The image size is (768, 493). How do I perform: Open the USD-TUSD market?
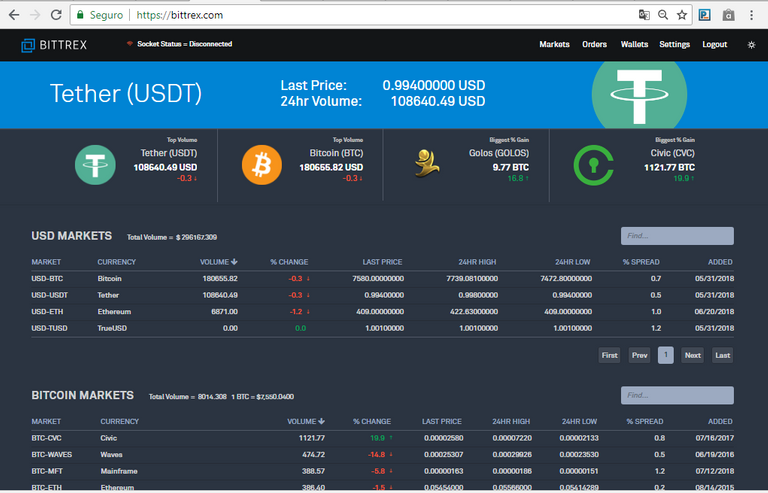49,328
